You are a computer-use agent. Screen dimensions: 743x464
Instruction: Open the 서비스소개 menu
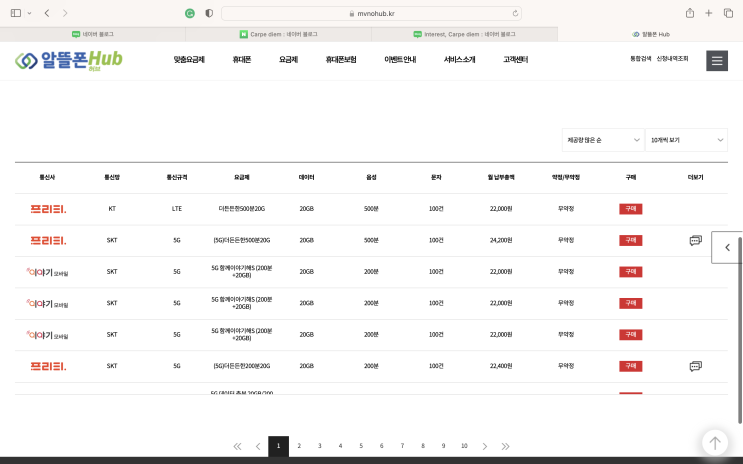459,59
